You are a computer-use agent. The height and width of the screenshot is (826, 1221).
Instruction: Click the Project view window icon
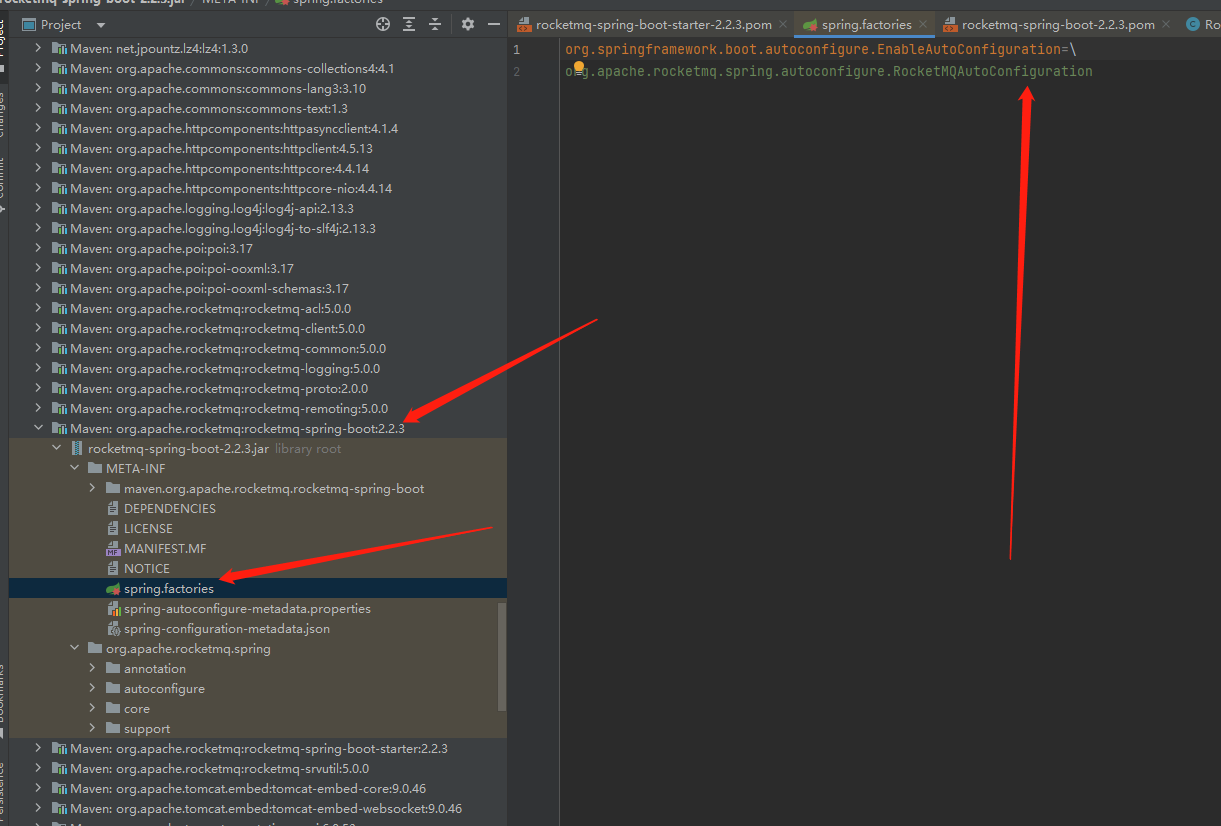[x=28, y=24]
